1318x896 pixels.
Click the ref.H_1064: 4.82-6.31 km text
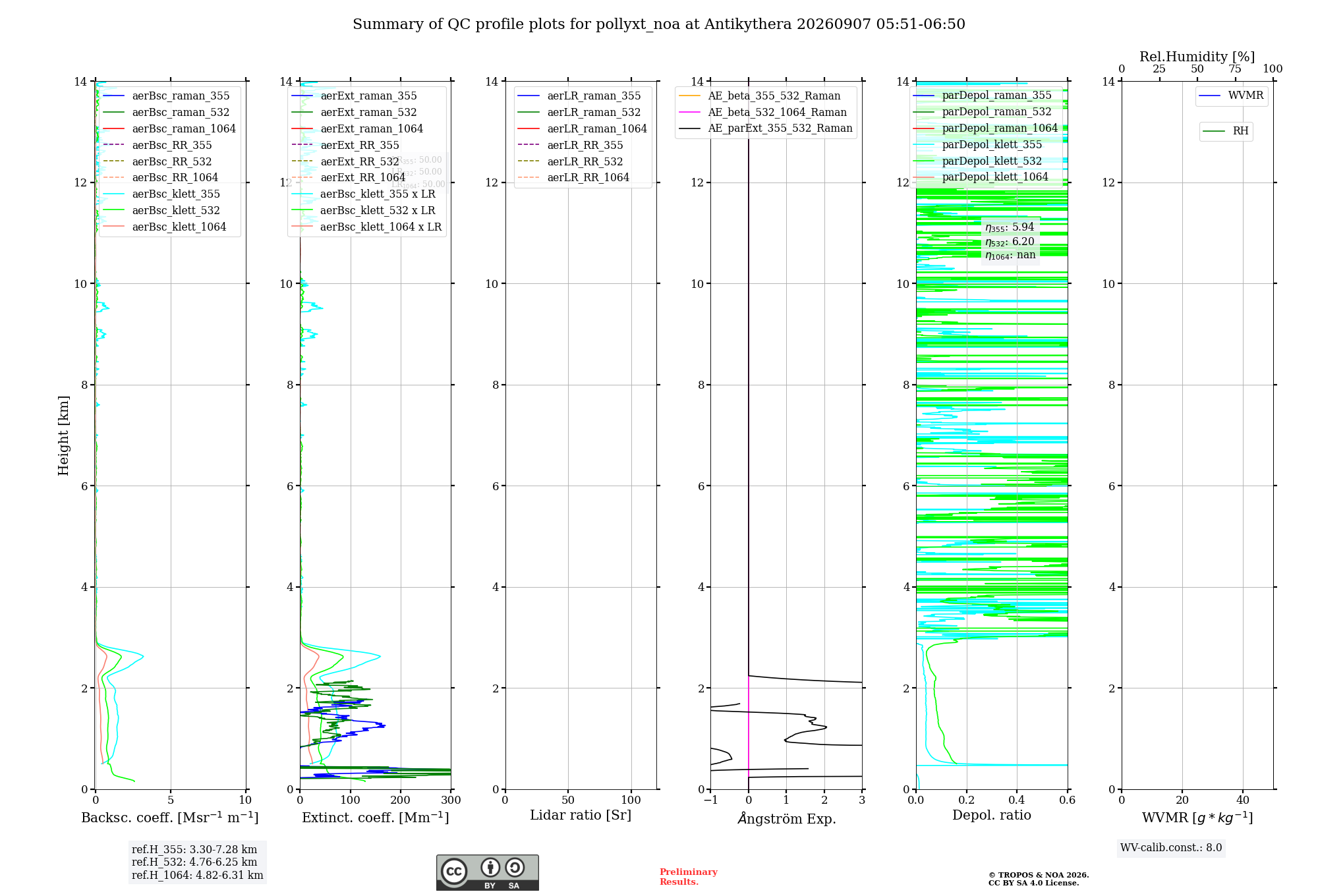coord(198,875)
